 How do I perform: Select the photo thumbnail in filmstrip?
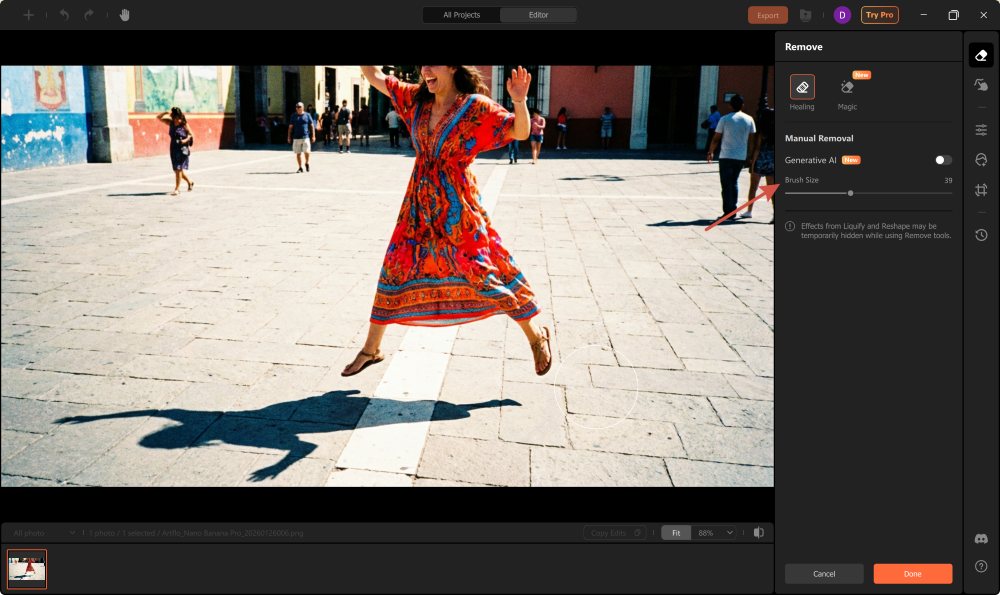coord(27,569)
